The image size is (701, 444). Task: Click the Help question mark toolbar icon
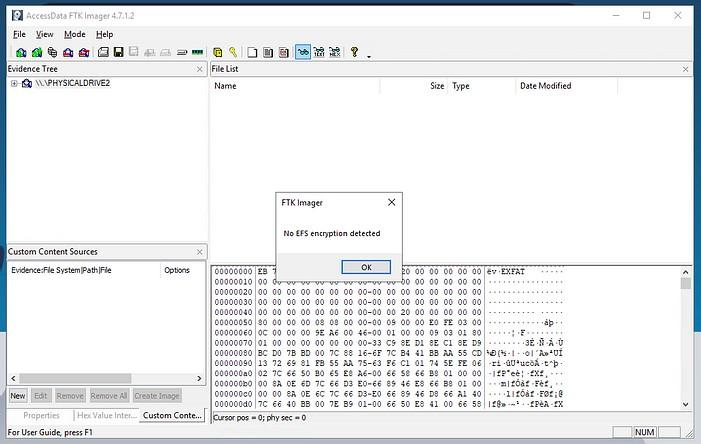click(x=355, y=52)
